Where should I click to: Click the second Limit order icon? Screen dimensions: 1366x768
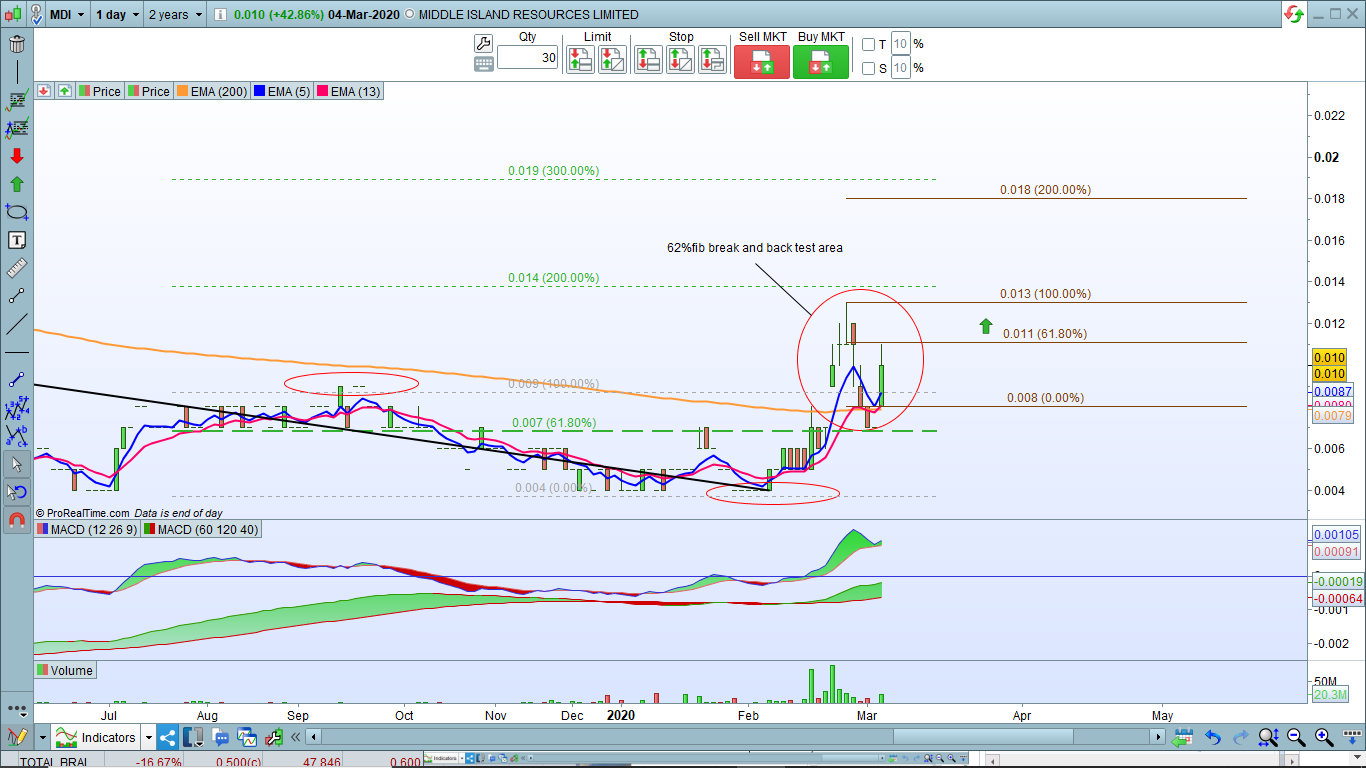[612, 59]
